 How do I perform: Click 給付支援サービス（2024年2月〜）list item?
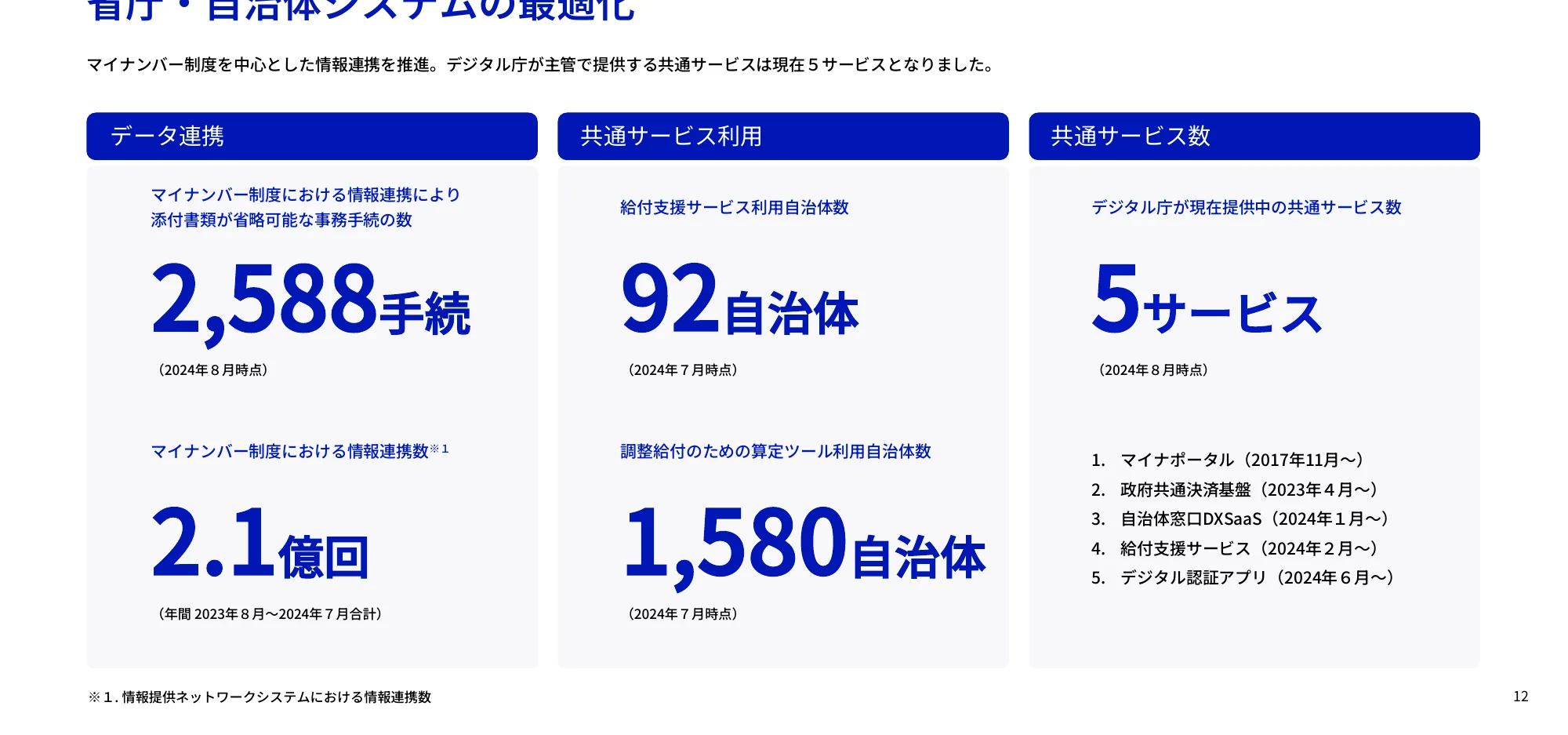[1248, 548]
